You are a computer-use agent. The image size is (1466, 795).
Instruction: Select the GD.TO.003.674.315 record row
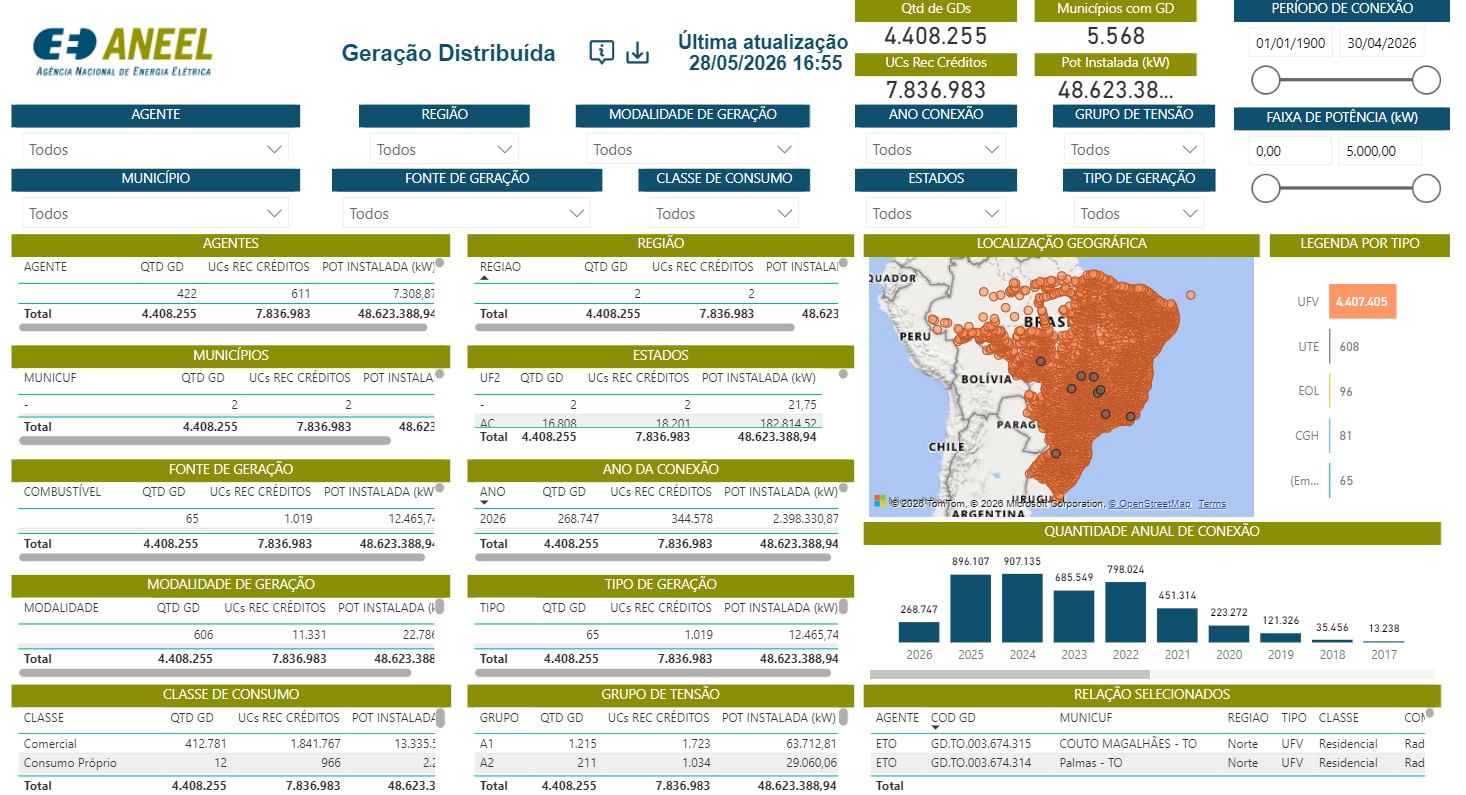coord(1148,744)
